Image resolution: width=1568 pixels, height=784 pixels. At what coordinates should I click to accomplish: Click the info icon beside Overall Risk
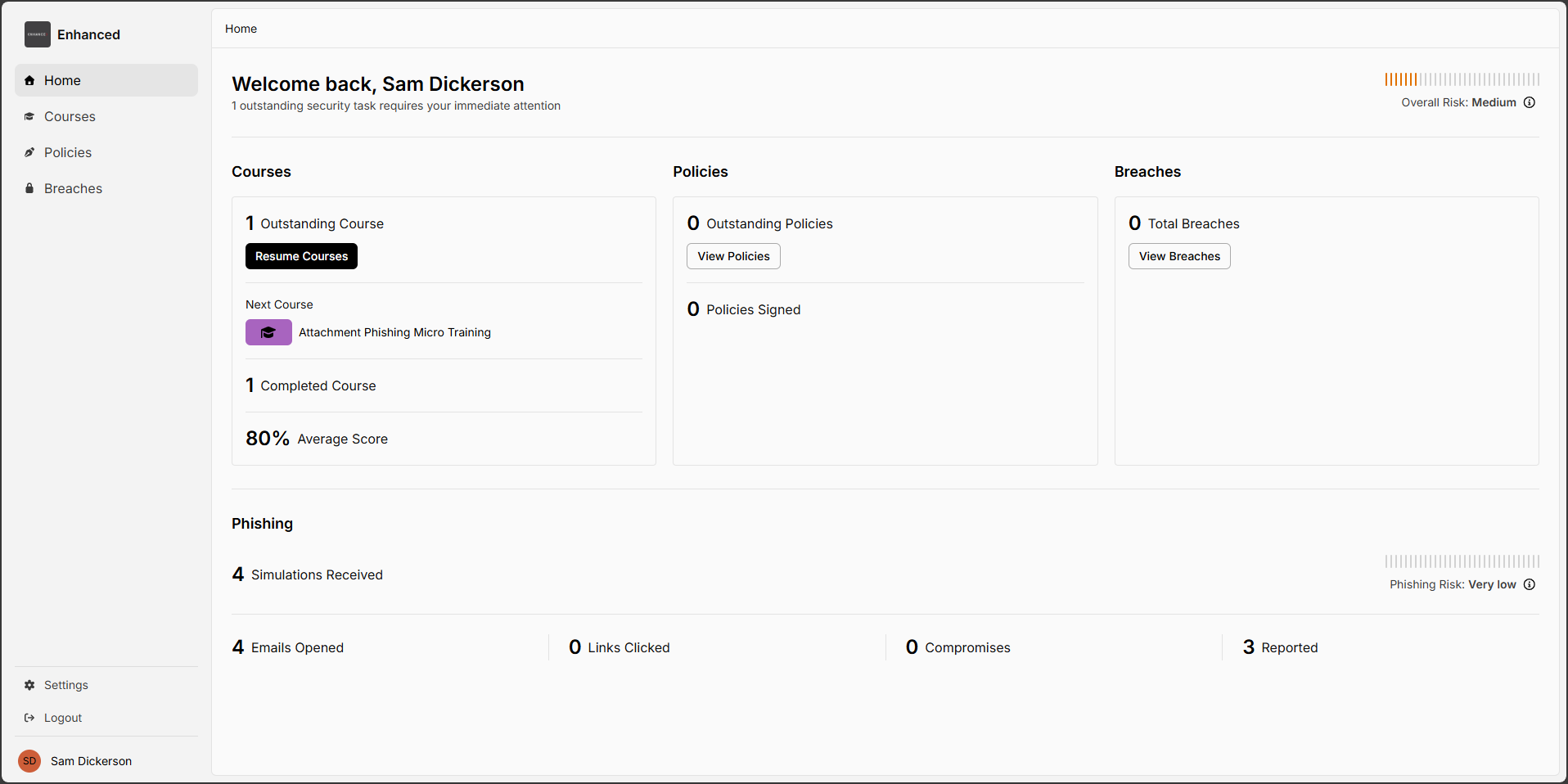click(x=1529, y=102)
